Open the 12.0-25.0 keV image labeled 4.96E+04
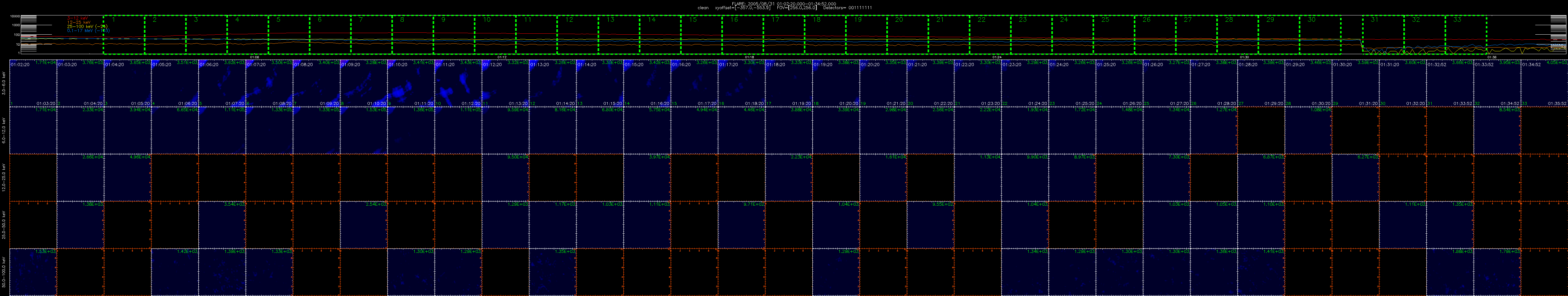 pos(128,177)
